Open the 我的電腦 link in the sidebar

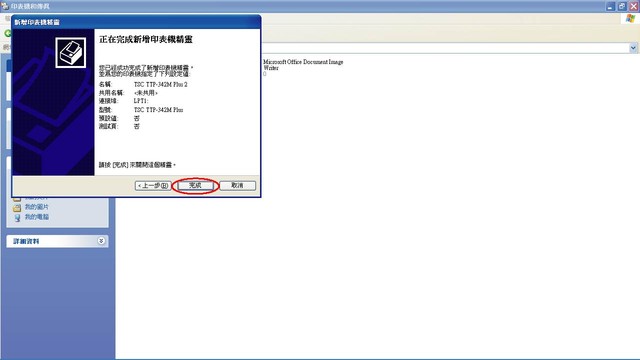click(37, 217)
